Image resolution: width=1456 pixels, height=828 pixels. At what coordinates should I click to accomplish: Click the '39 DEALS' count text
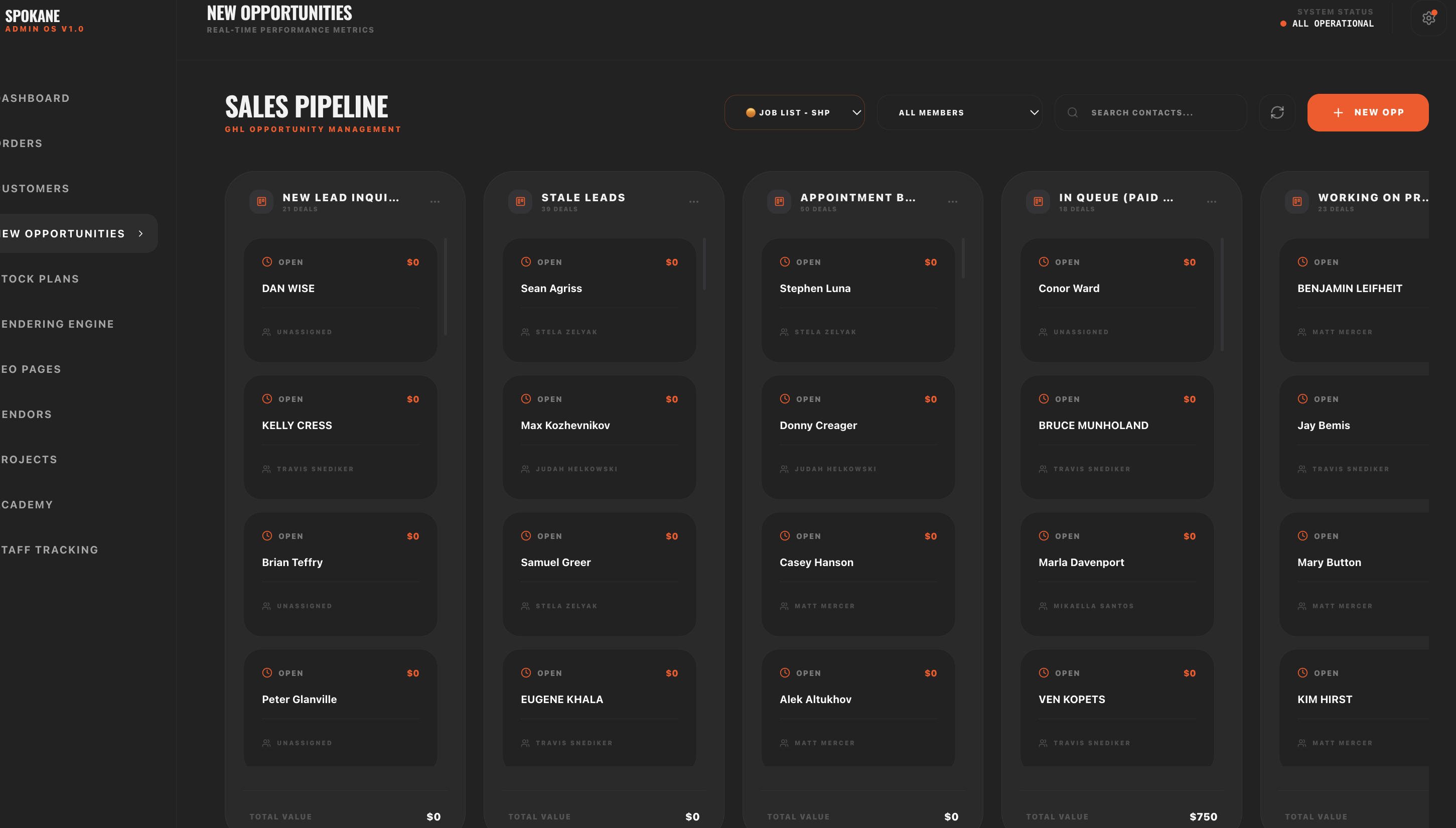(x=559, y=209)
